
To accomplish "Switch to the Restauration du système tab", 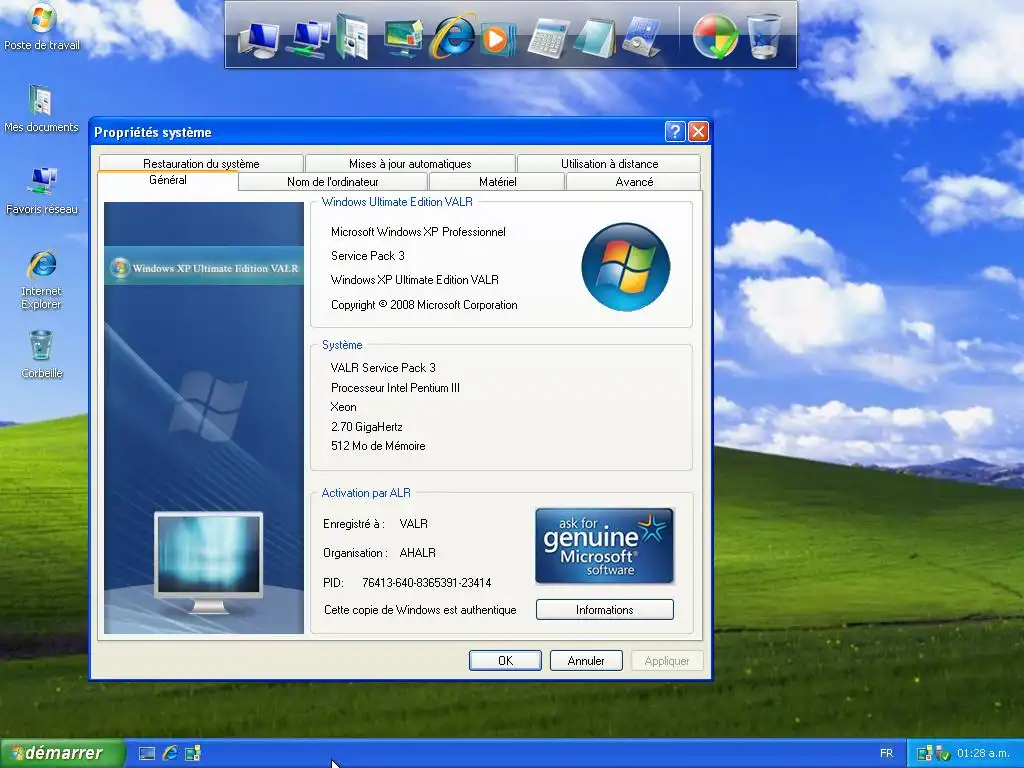I will (x=201, y=163).
